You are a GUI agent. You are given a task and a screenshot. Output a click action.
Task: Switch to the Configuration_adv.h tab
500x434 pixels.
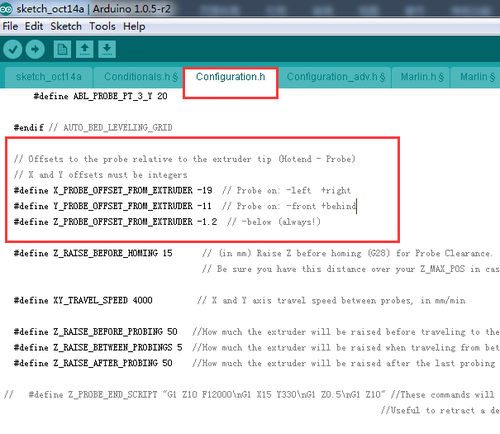pos(335,77)
